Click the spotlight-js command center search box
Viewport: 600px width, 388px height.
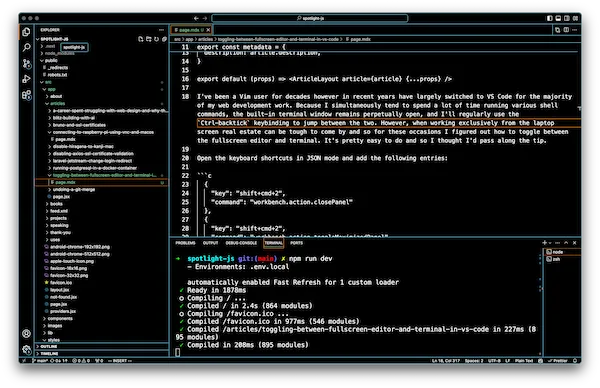pos(310,18)
